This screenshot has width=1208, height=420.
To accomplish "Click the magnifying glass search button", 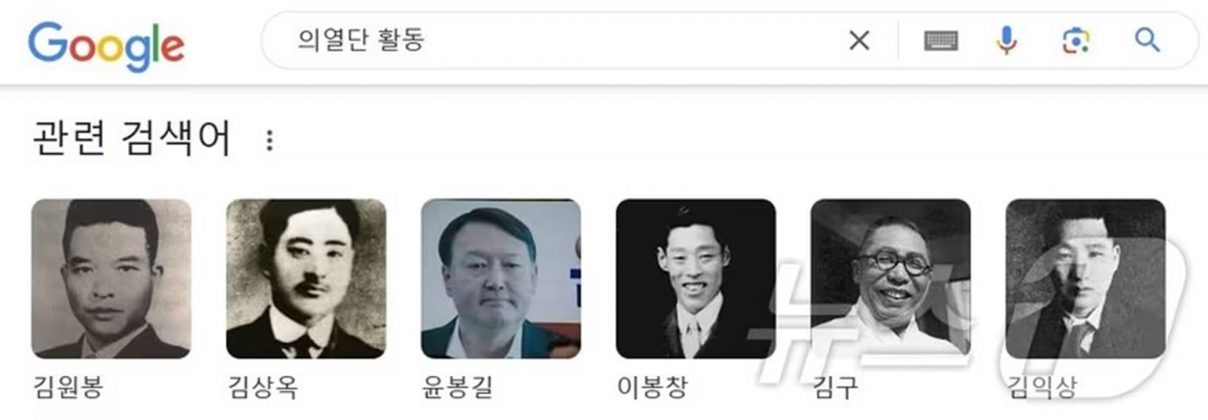I will tap(1147, 40).
